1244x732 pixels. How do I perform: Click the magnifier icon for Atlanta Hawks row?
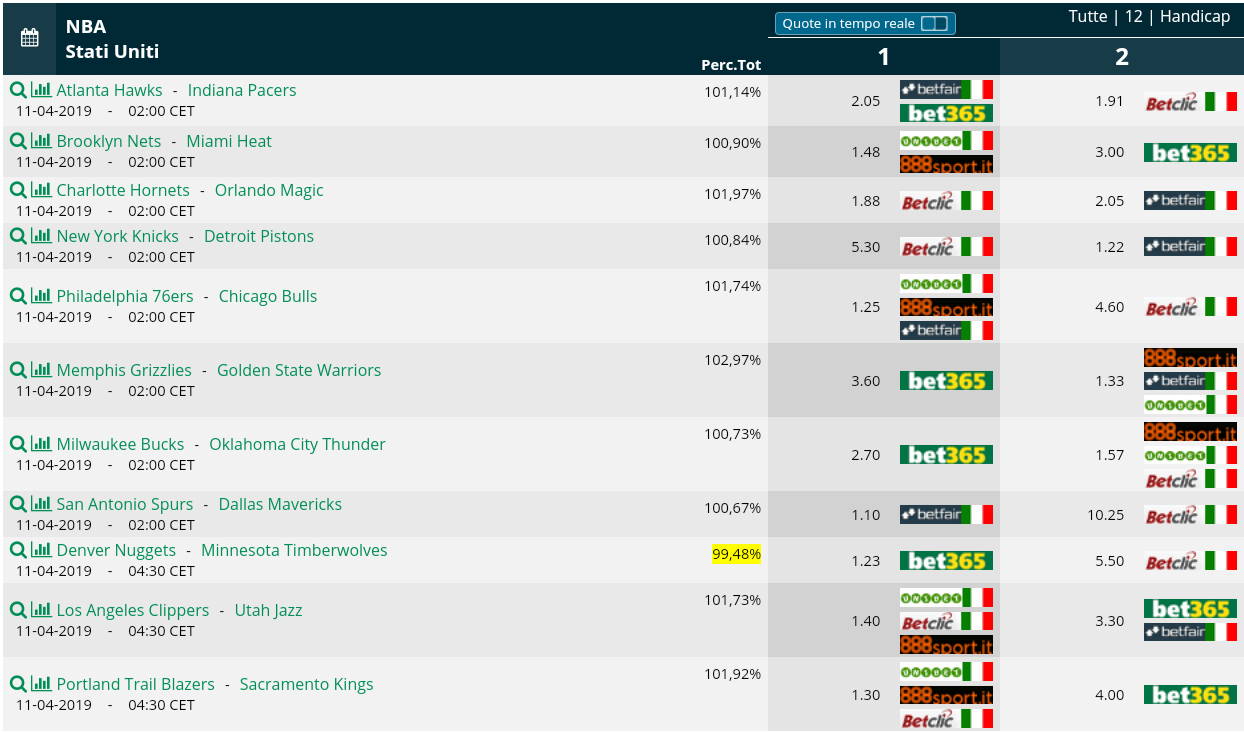coord(18,90)
